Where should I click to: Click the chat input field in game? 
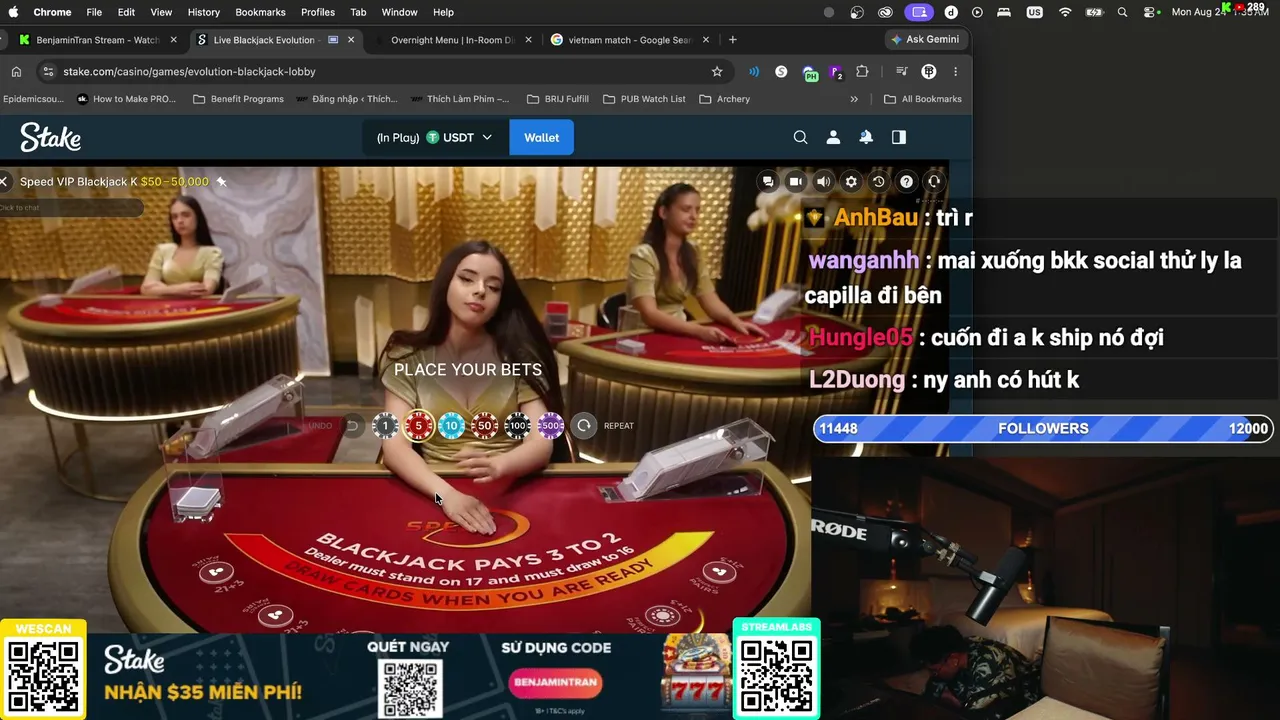[x=72, y=208]
